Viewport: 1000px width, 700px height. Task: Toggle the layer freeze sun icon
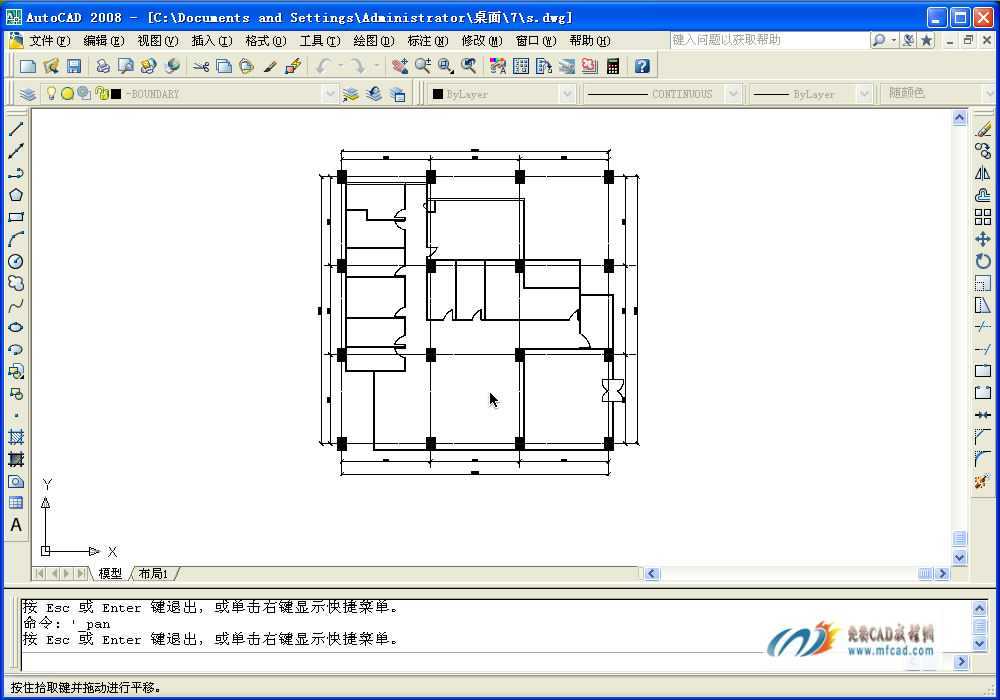point(67,94)
